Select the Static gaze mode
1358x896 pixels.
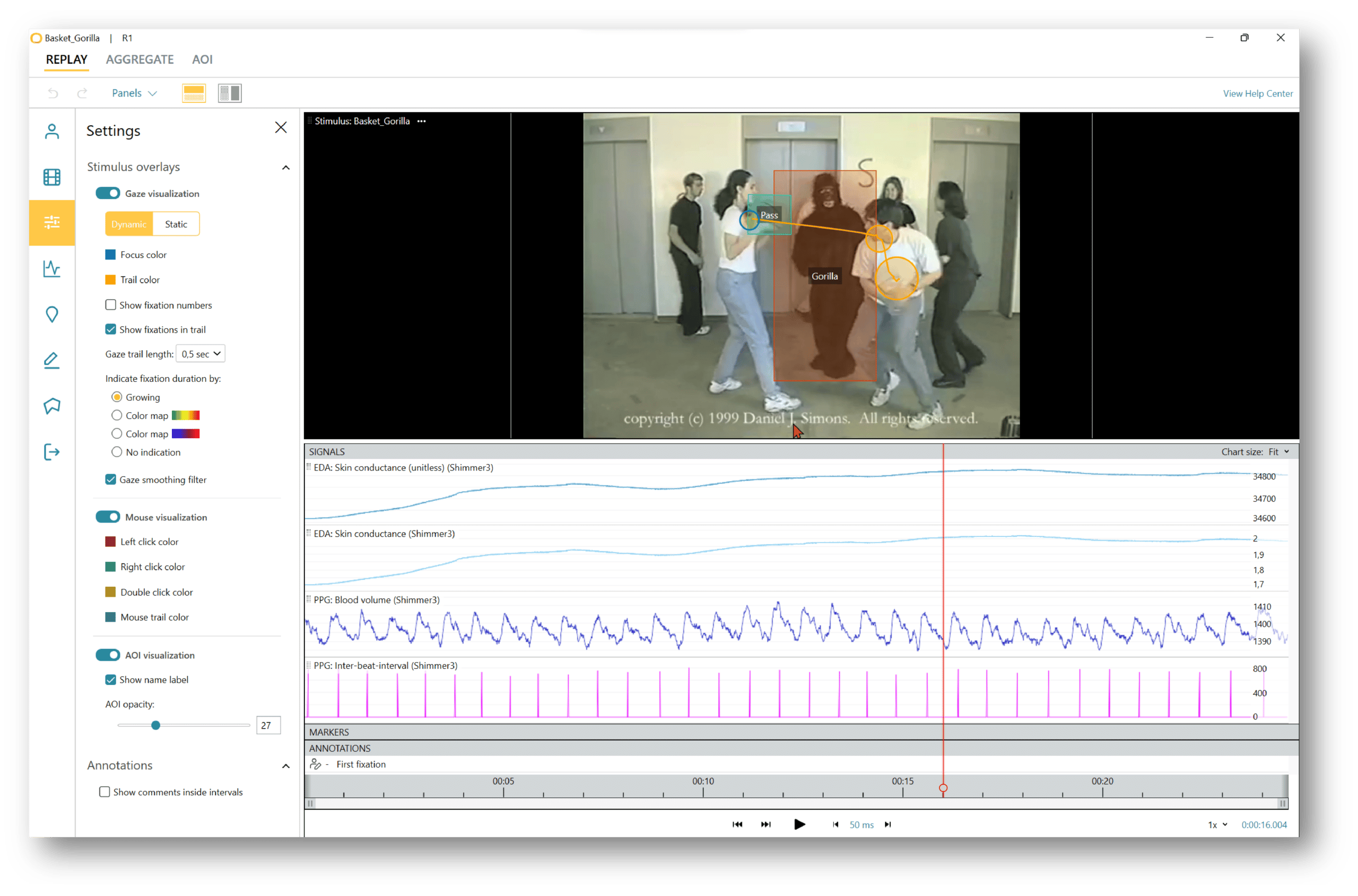176,224
